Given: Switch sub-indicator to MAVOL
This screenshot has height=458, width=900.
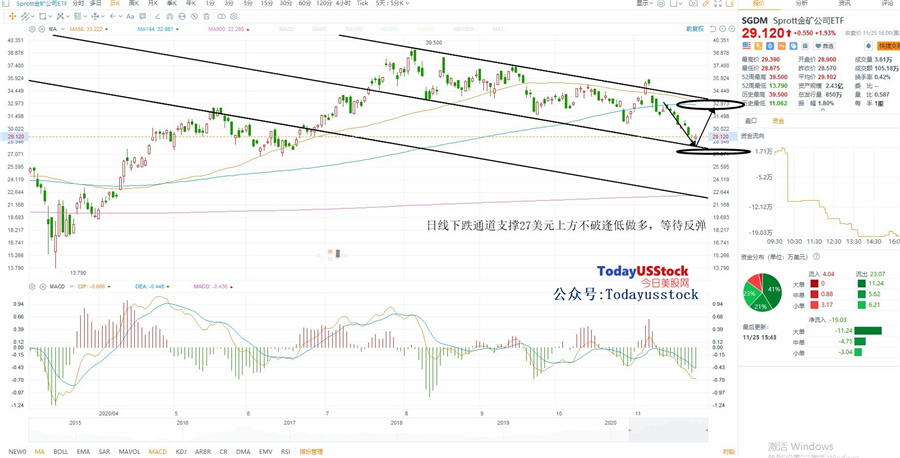Looking at the screenshot, I should click(130, 452).
